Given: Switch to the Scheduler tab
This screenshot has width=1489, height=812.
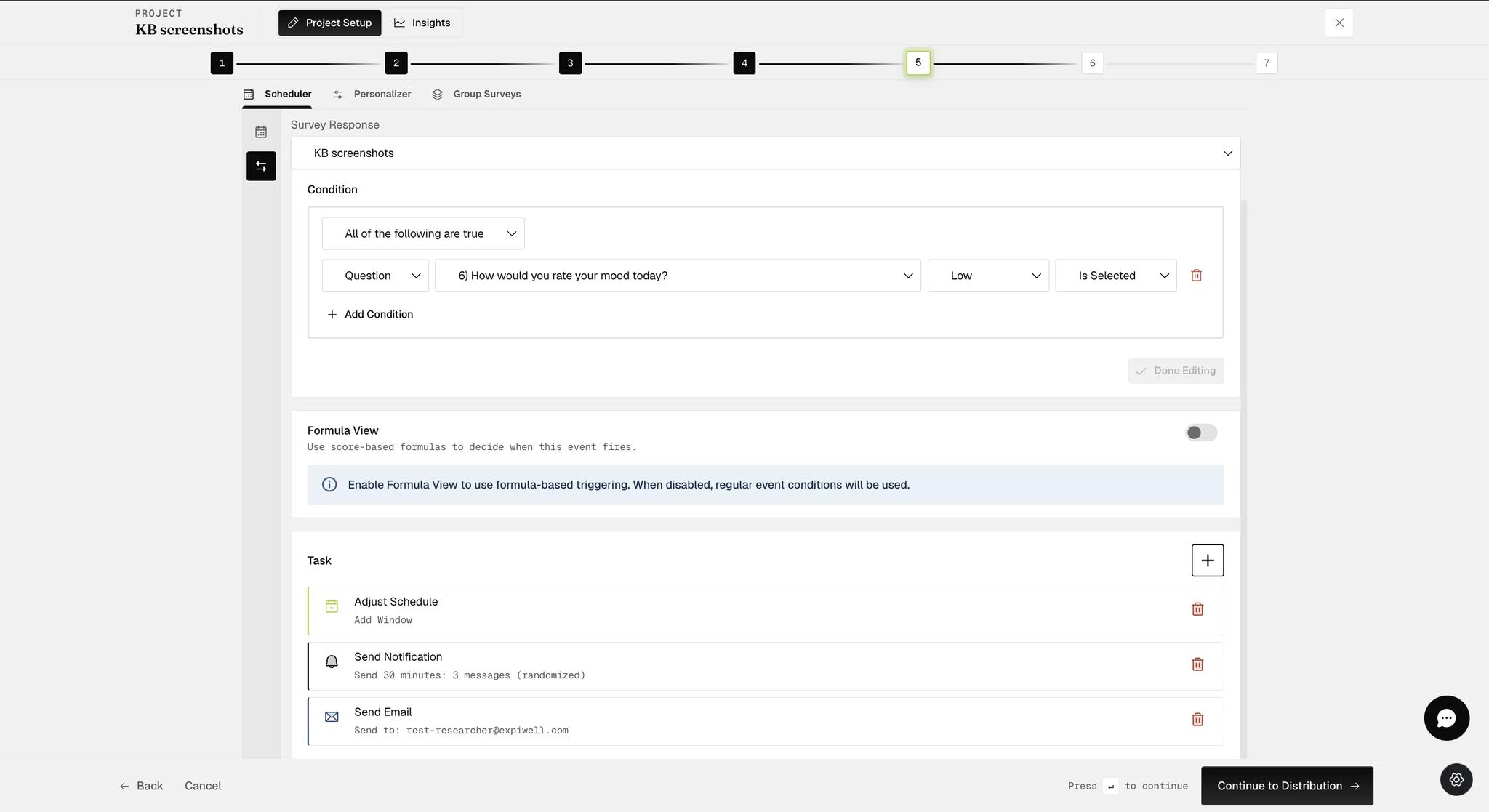Looking at the screenshot, I should (277, 95).
